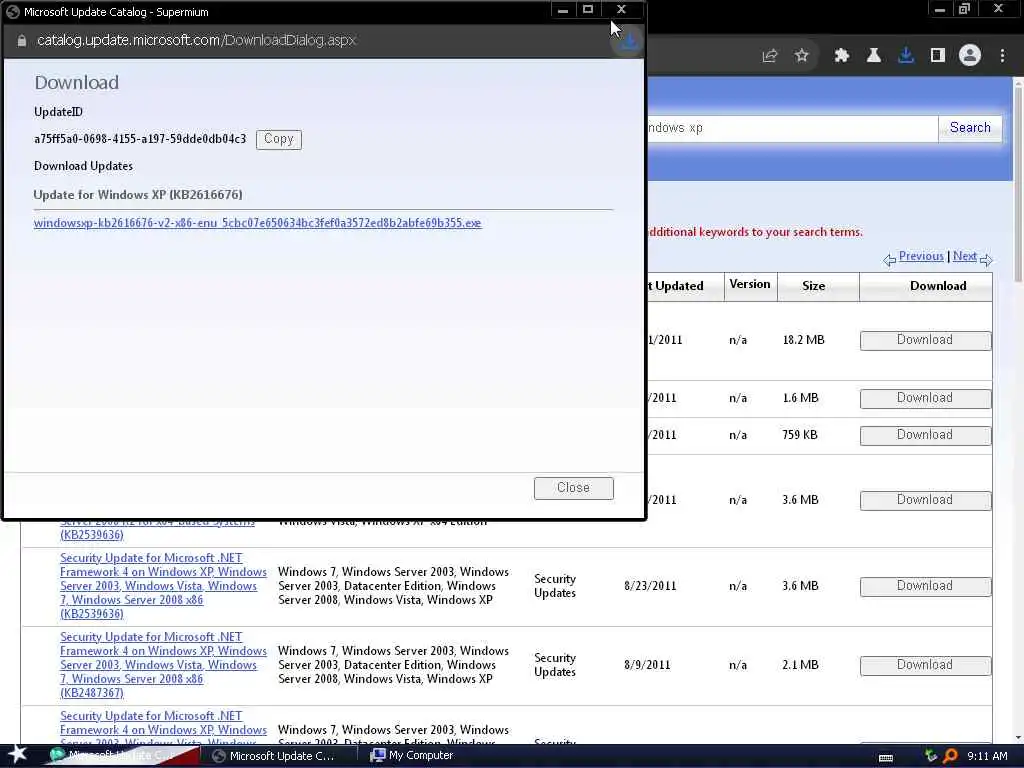Click the Supermium icon in dialog title bar
The width and height of the screenshot is (1024, 768).
click(13, 12)
